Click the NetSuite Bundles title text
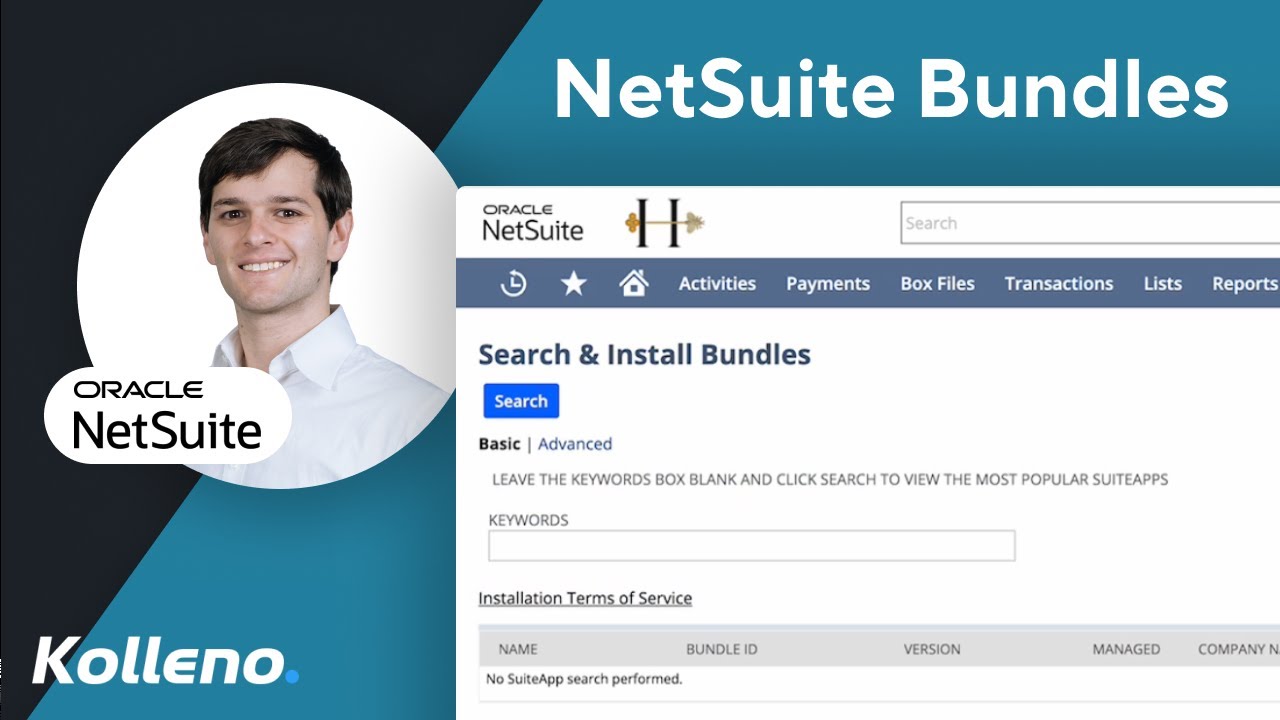 click(891, 89)
